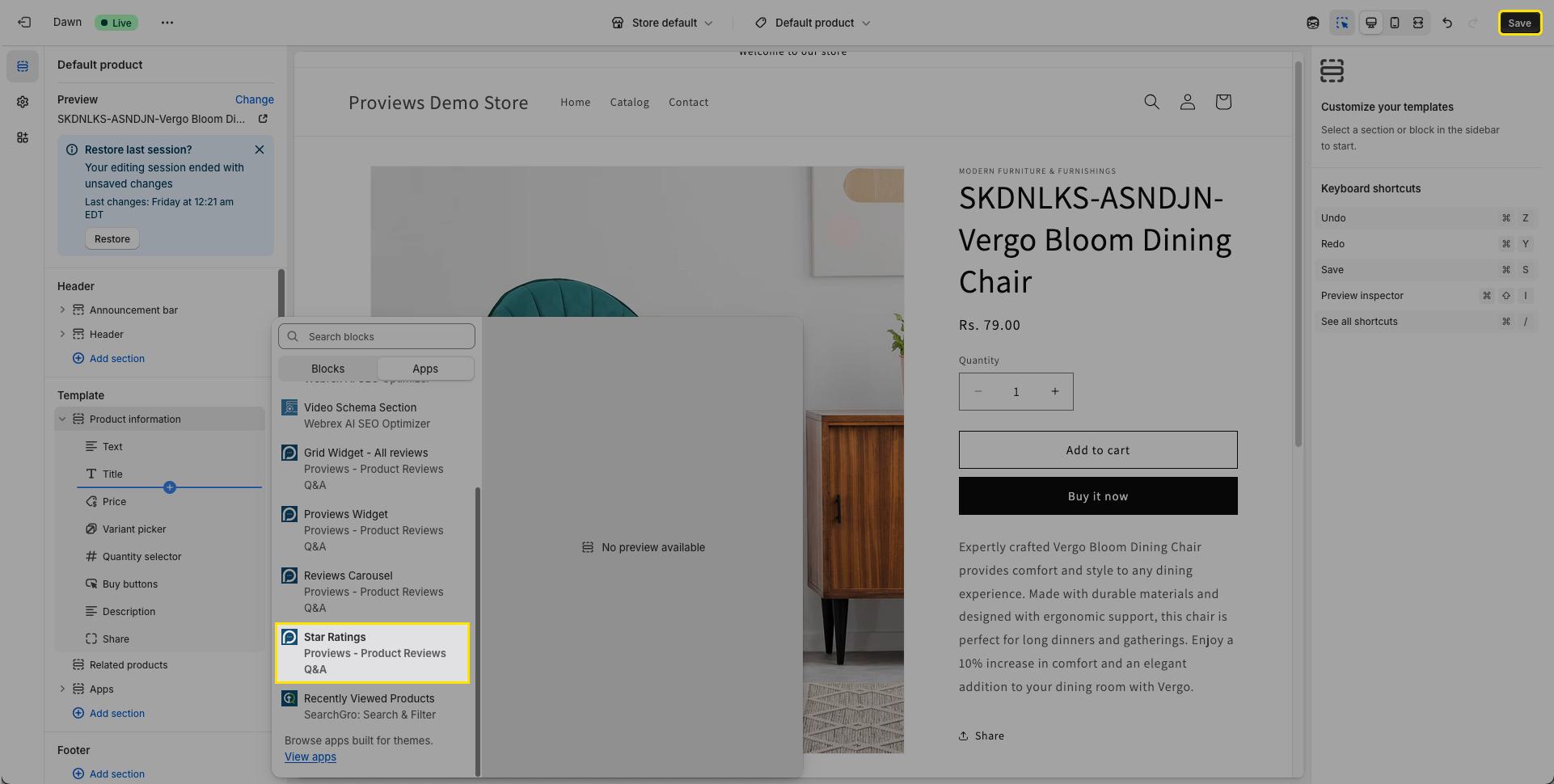Click the Restore button
The height and width of the screenshot is (784, 1554).
[x=112, y=239]
